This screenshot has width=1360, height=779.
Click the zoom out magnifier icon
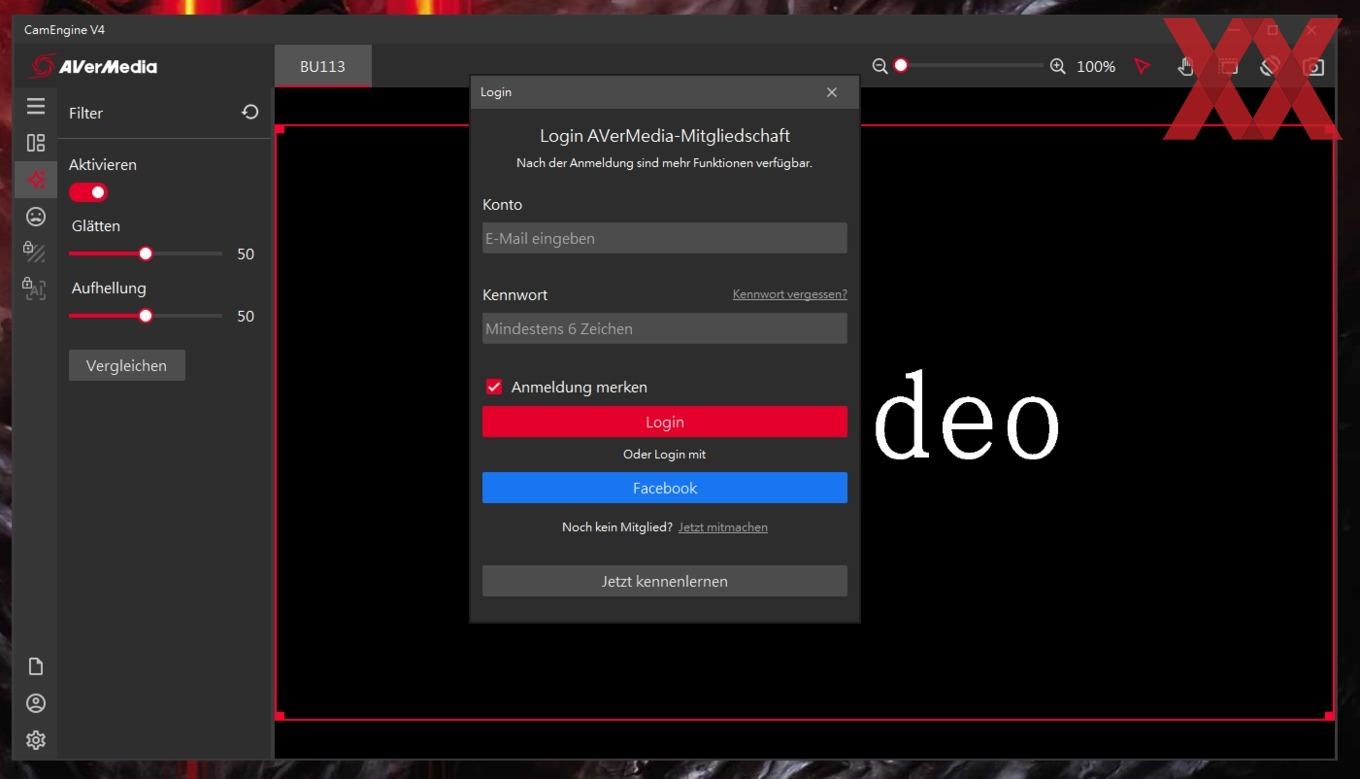879,66
